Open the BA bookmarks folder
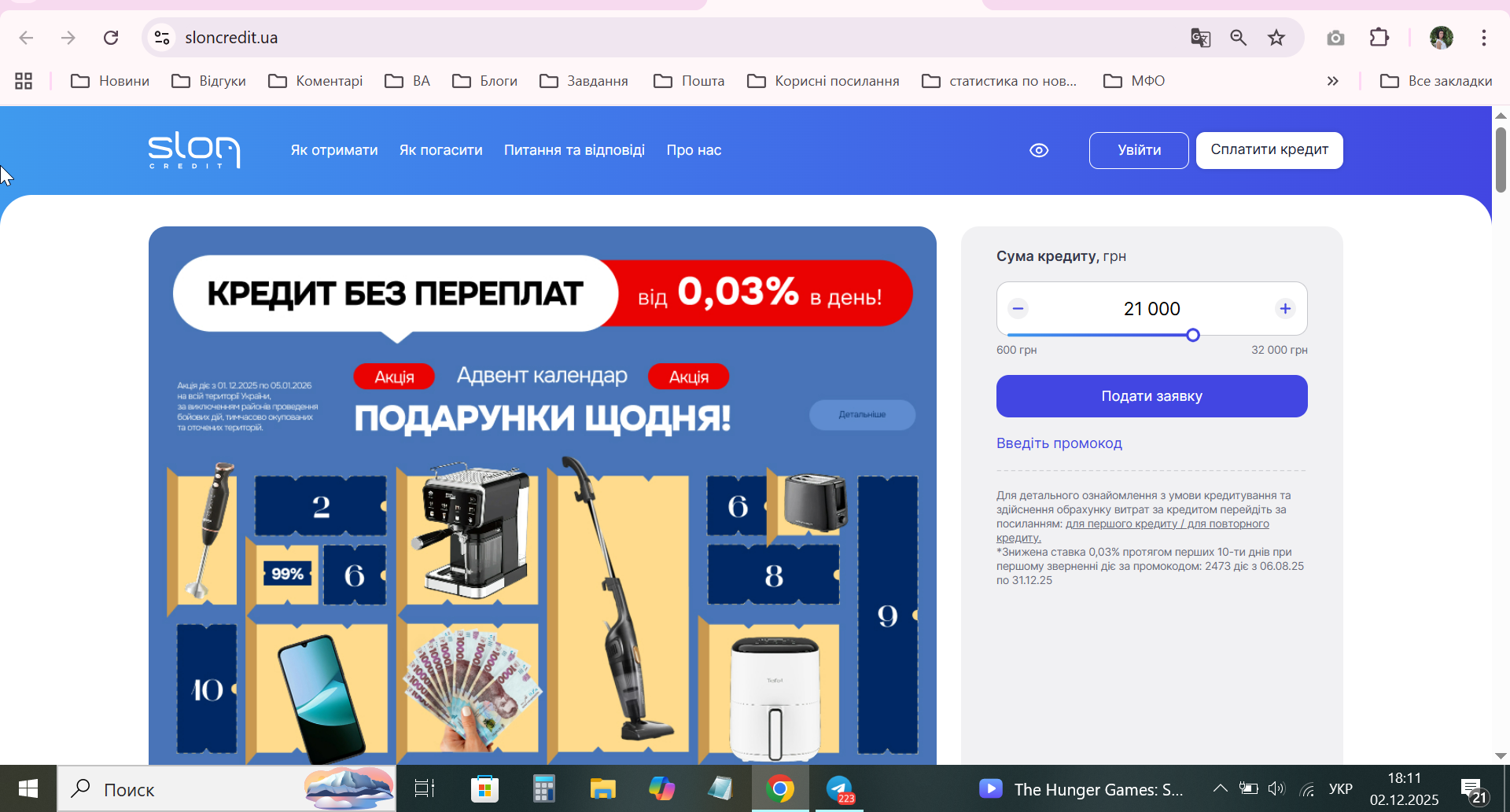1510x812 pixels. (407, 81)
